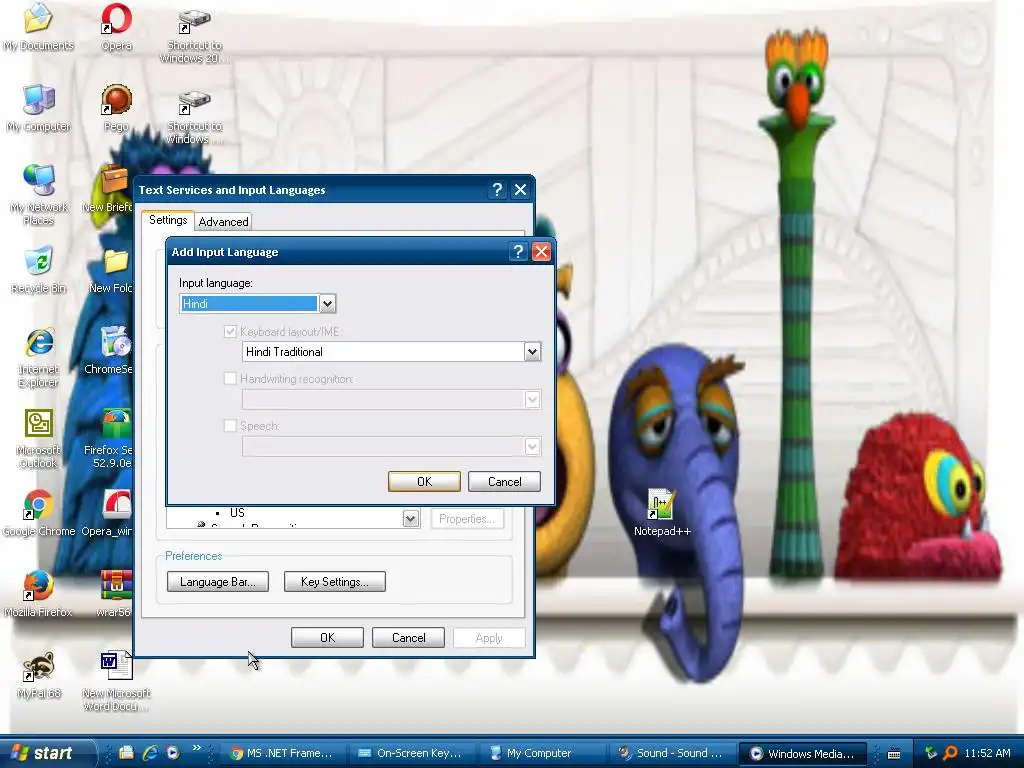This screenshot has width=1024, height=768.
Task: Open My Network Places icon
Action: click(x=38, y=195)
